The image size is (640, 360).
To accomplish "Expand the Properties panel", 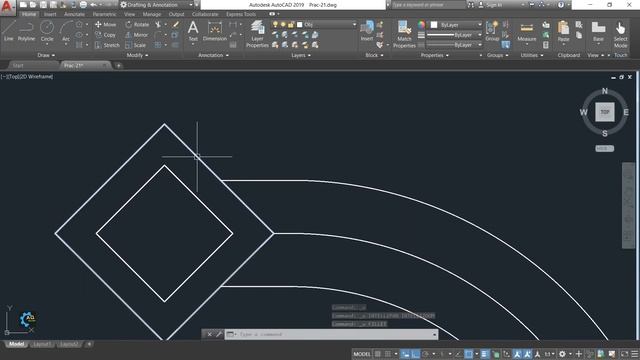I will [435, 55].
